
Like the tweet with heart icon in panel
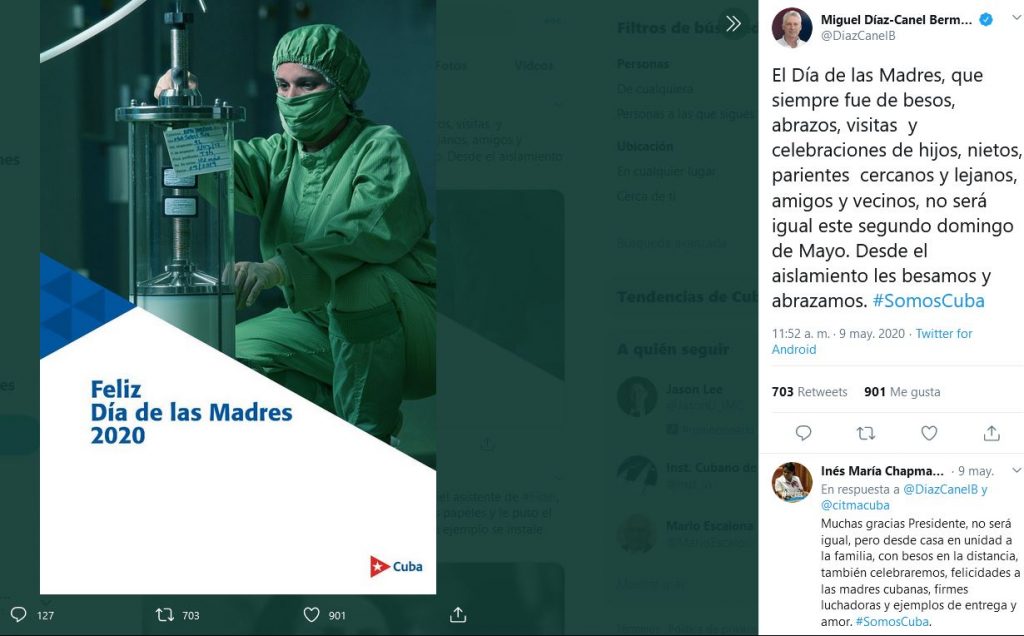pyautogui.click(x=929, y=432)
